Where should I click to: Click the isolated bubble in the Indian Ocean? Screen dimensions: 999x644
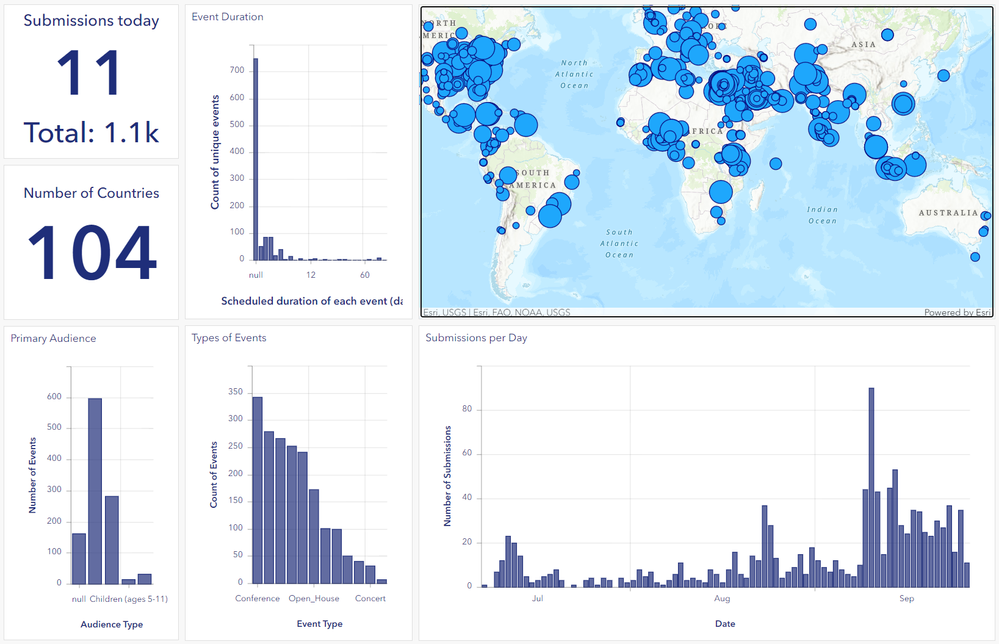click(774, 165)
